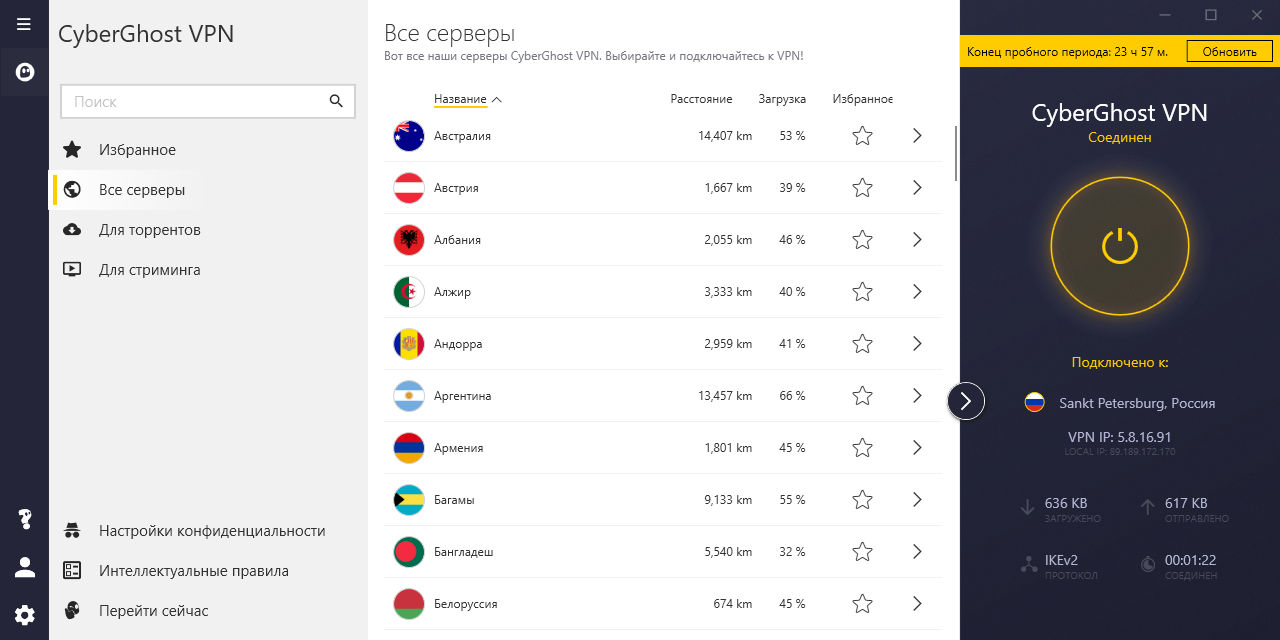Click the Albania flag icon
Screen dimensions: 1280x640
click(x=409, y=240)
